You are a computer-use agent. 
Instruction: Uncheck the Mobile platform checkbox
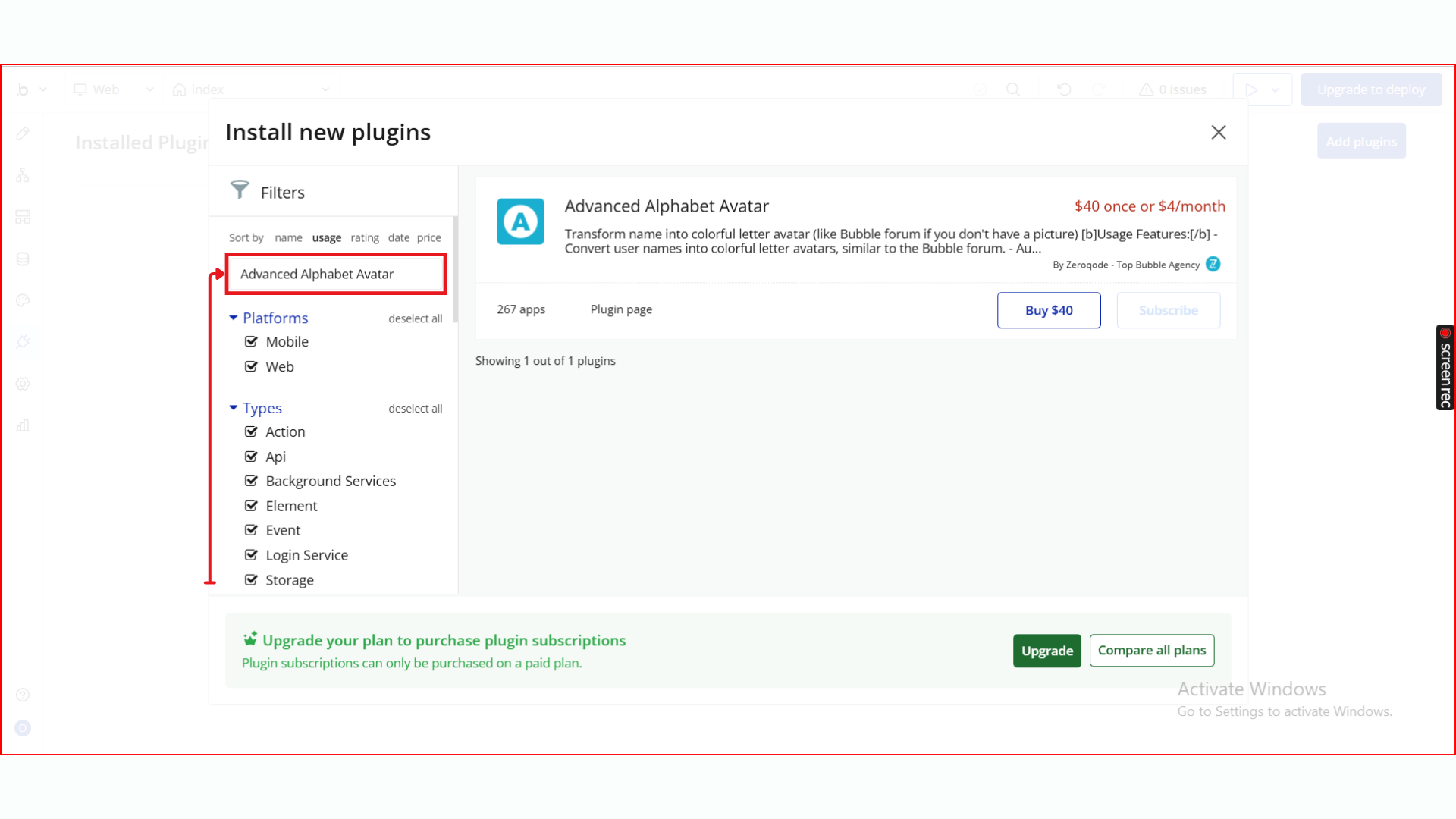coord(251,341)
